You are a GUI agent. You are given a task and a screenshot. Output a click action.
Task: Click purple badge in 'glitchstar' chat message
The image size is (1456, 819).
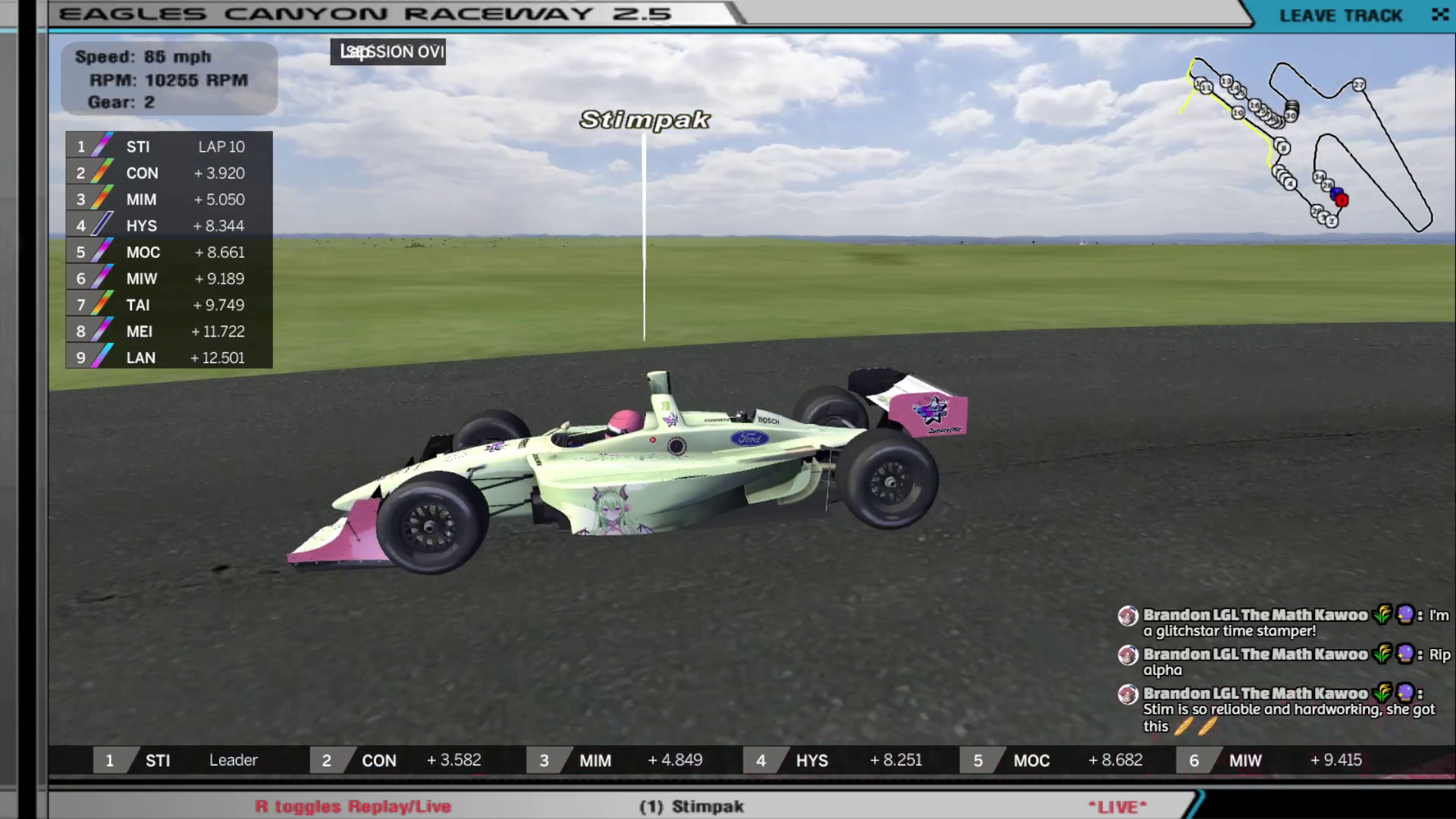point(1405,614)
